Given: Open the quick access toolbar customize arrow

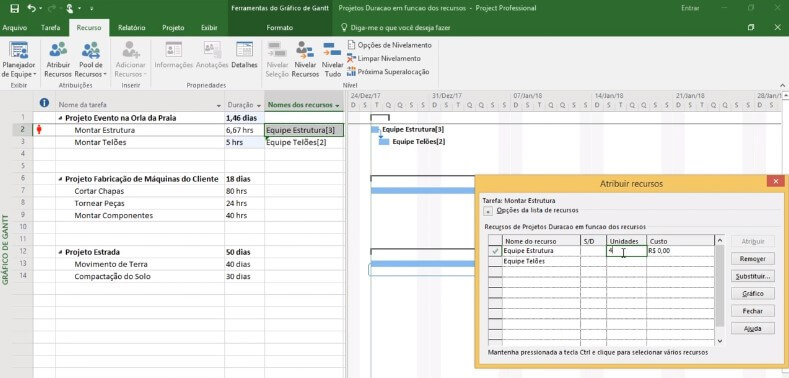Looking at the screenshot, I should click(x=92, y=9).
